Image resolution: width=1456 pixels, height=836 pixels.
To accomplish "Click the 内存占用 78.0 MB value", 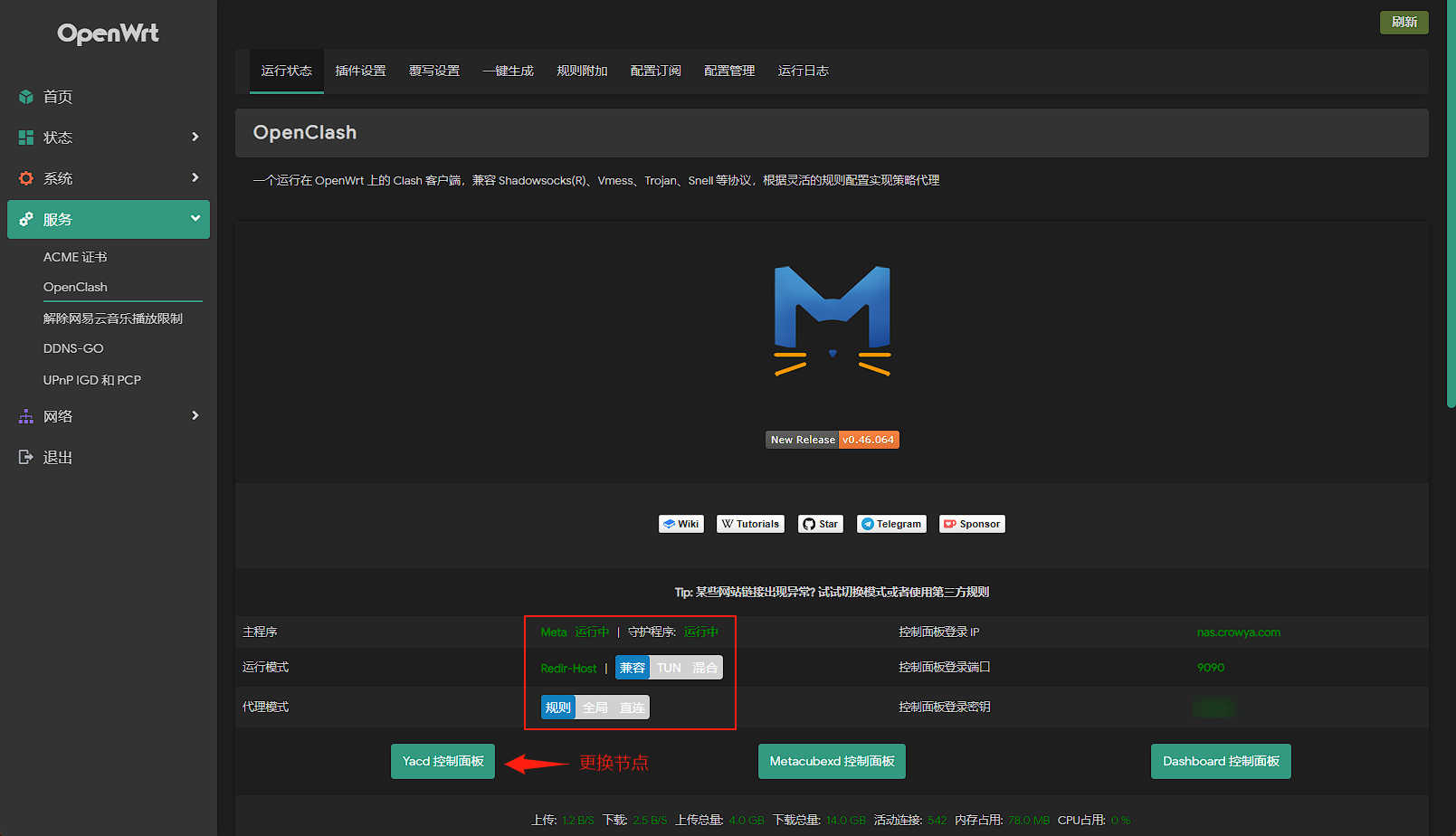I will pos(1029,821).
